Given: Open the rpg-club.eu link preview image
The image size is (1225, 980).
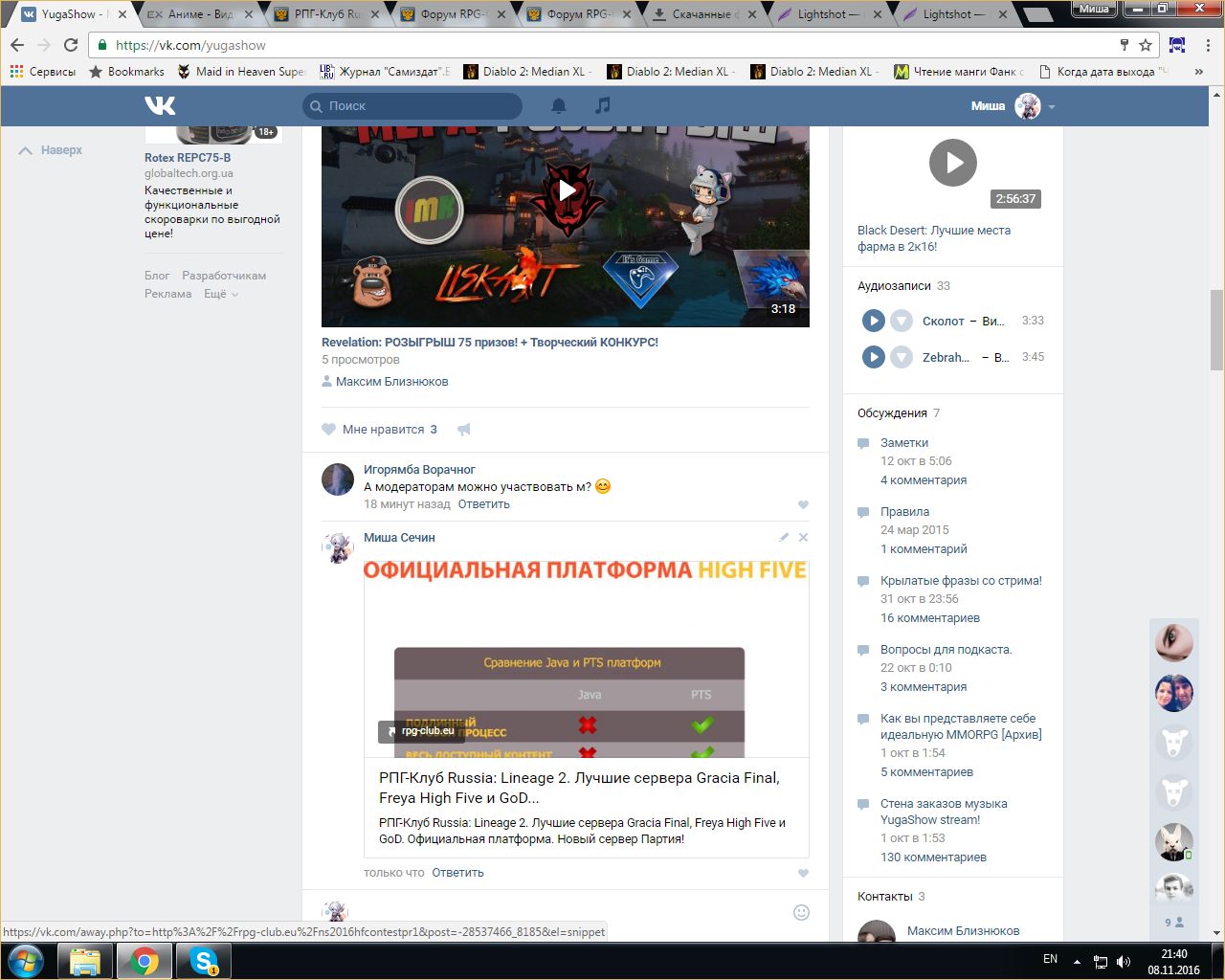Looking at the screenshot, I should [x=587, y=659].
